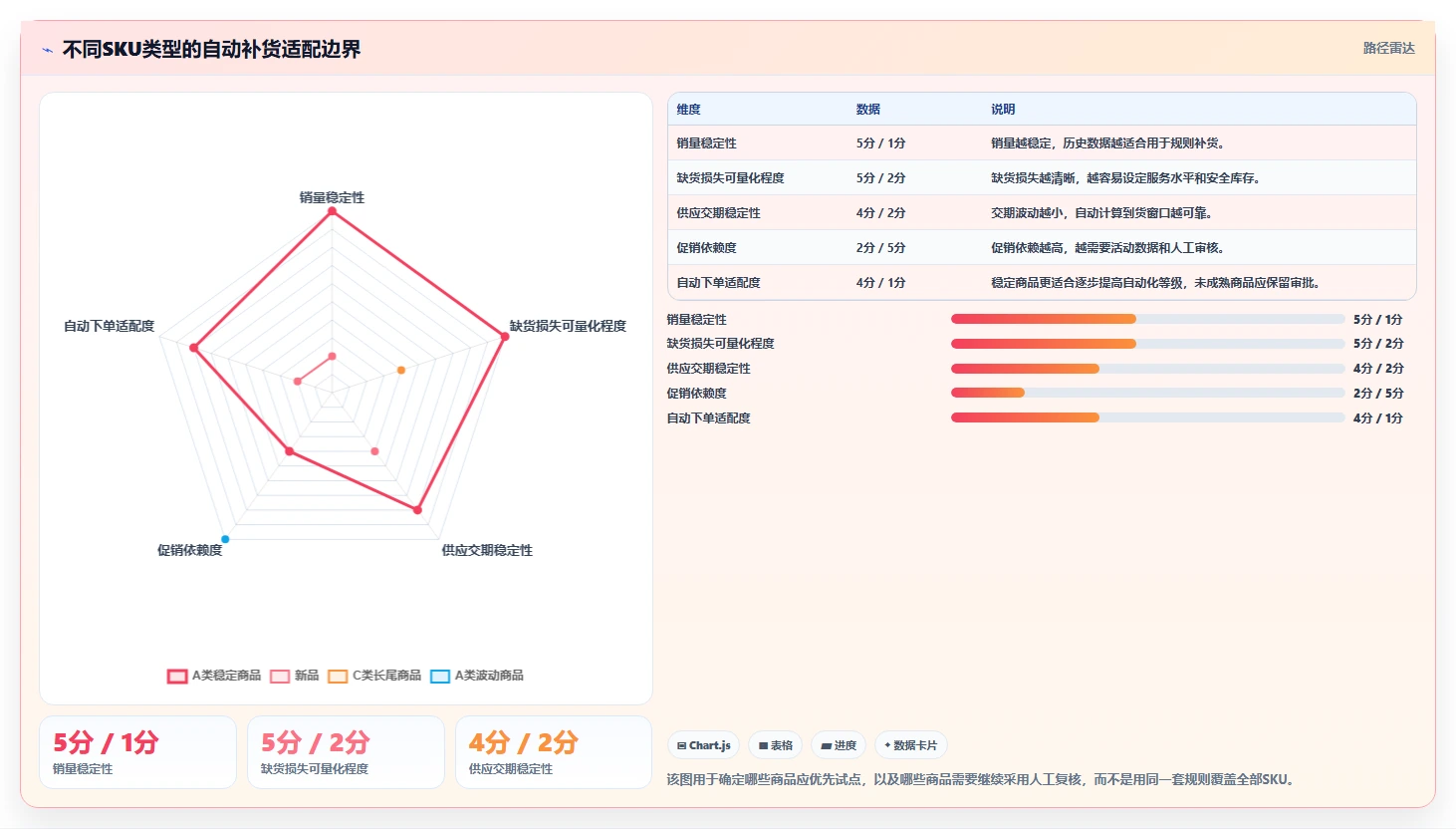Click the 表格 tag chip
The height and width of the screenshot is (829, 1456).
click(x=776, y=745)
